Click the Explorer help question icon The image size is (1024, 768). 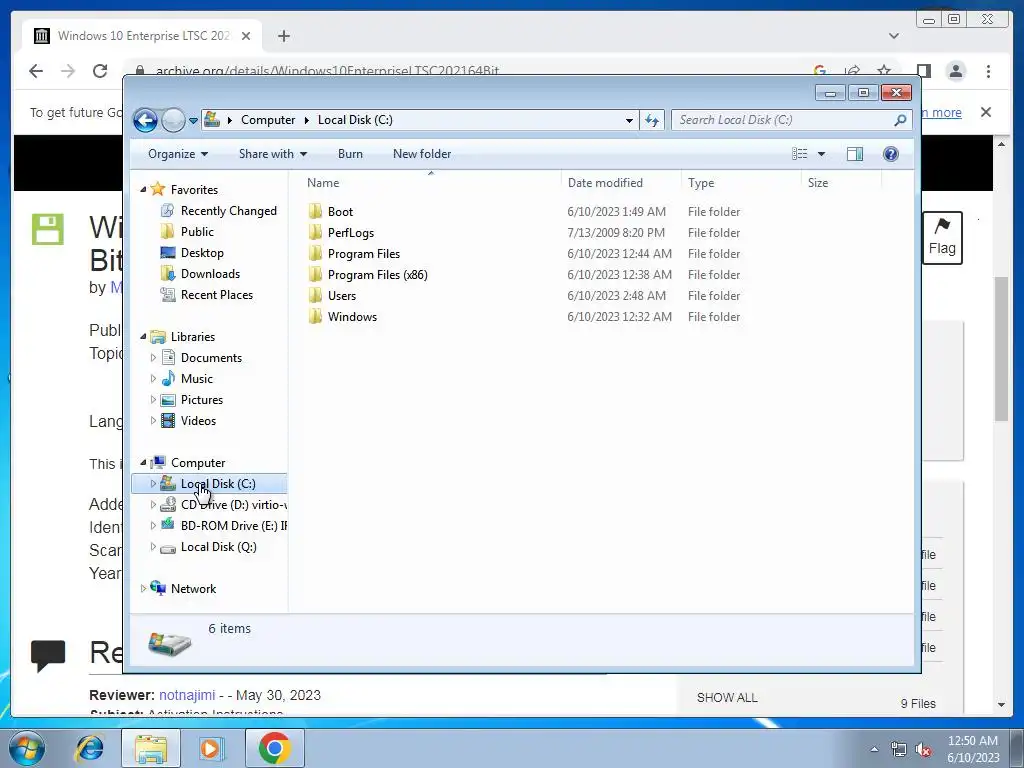pyautogui.click(x=890, y=154)
